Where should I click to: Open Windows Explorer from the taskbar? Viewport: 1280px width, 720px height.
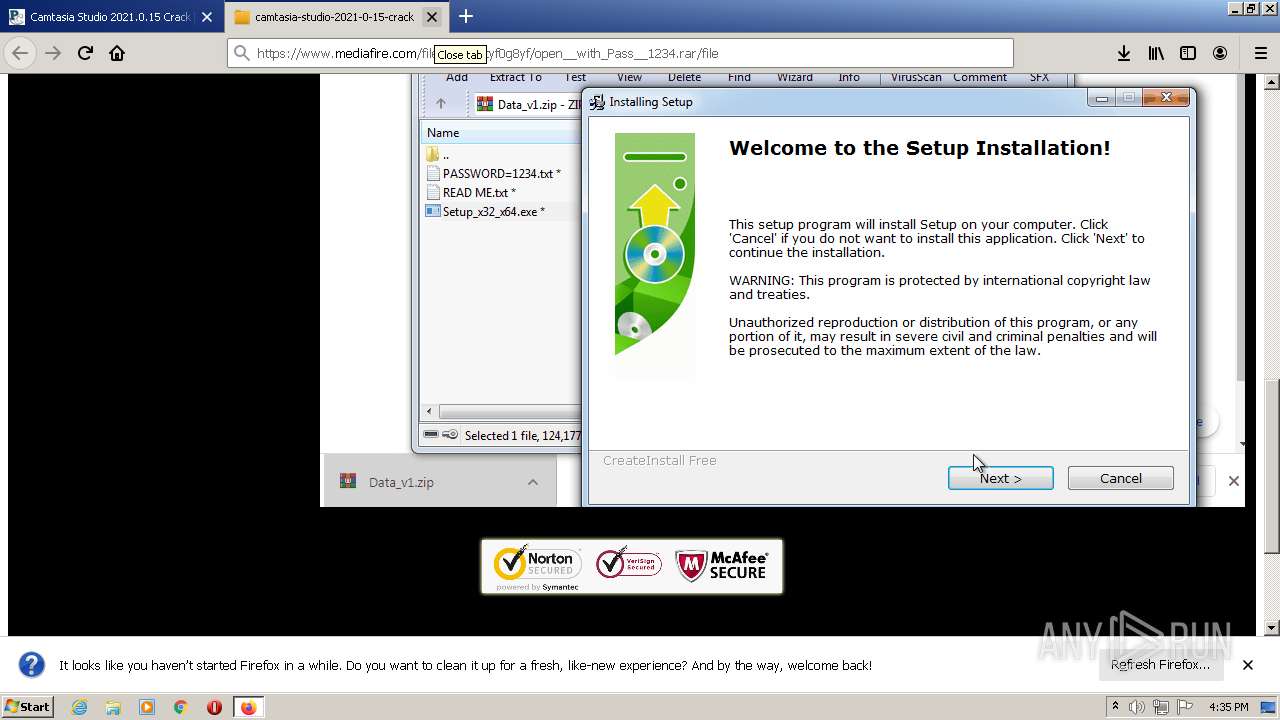point(113,707)
